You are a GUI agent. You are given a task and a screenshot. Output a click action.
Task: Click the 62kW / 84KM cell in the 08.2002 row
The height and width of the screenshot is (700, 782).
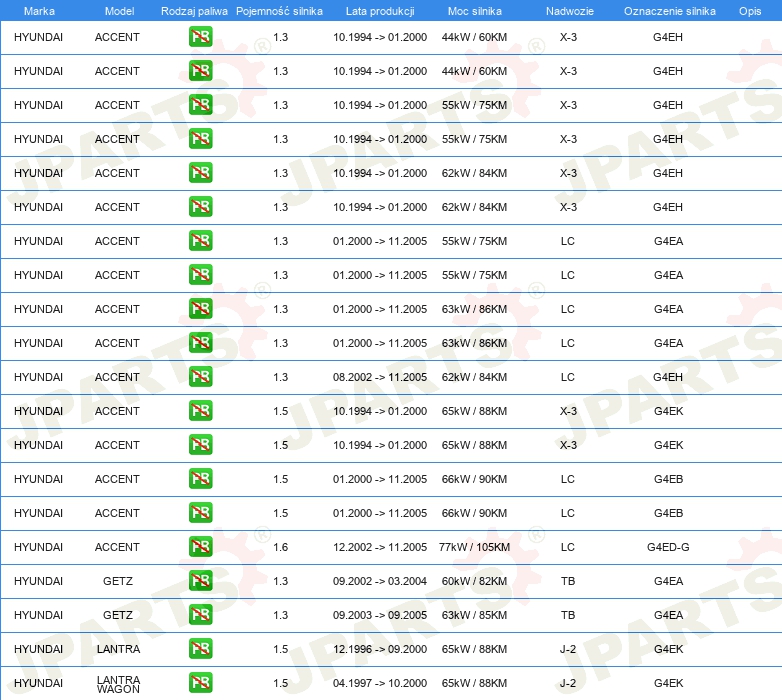coord(474,377)
